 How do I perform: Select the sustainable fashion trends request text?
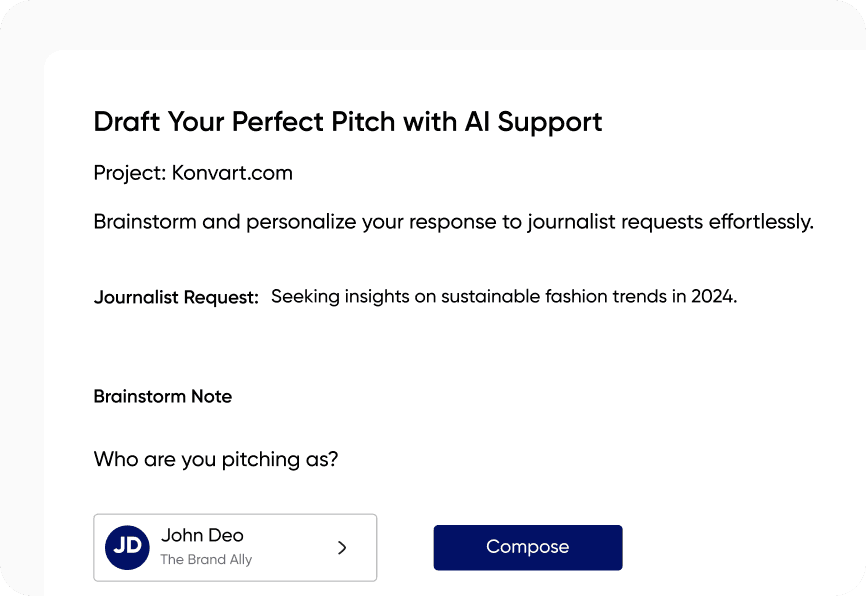coord(503,296)
